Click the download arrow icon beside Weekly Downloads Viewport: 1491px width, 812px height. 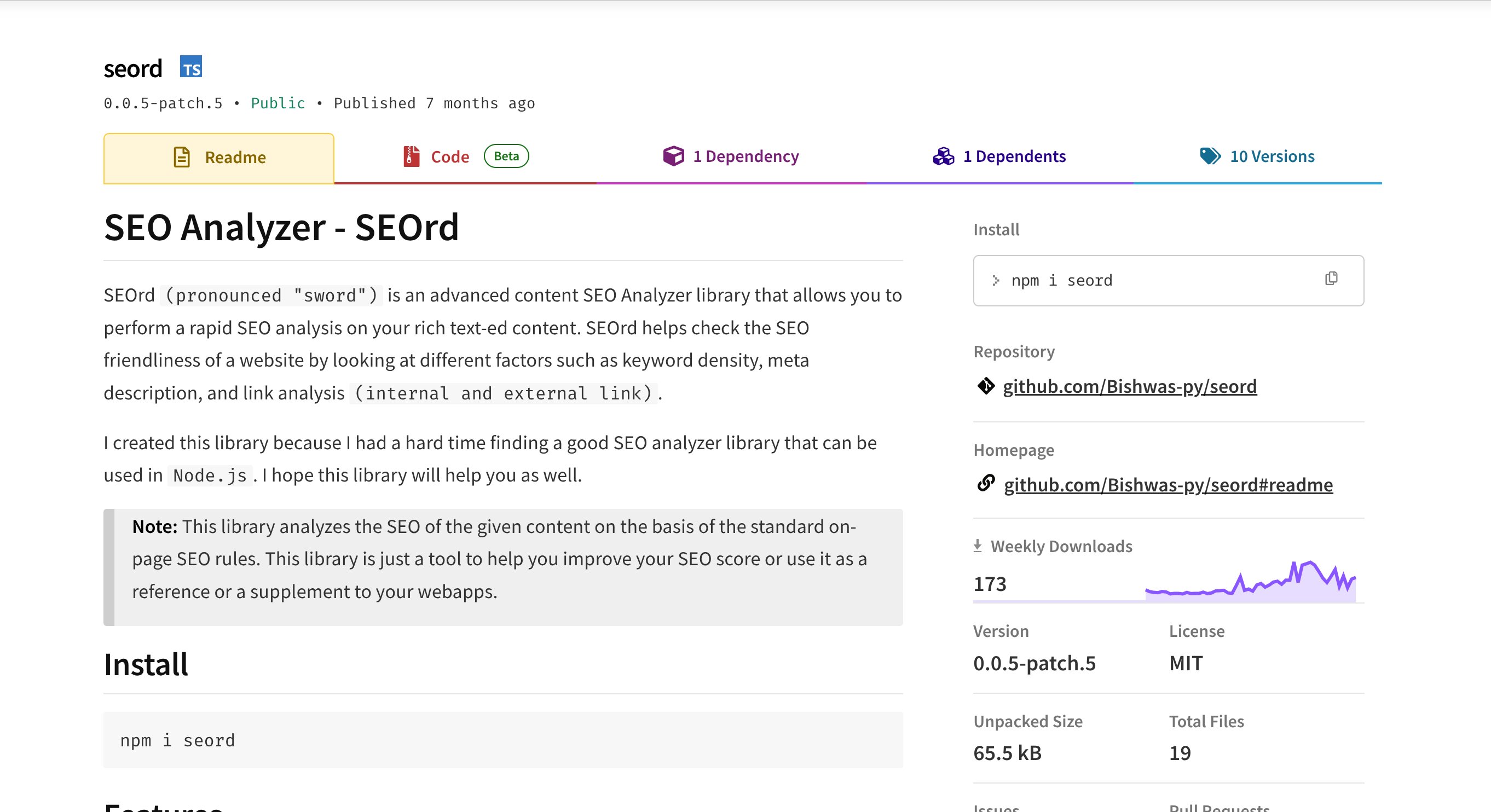978,544
